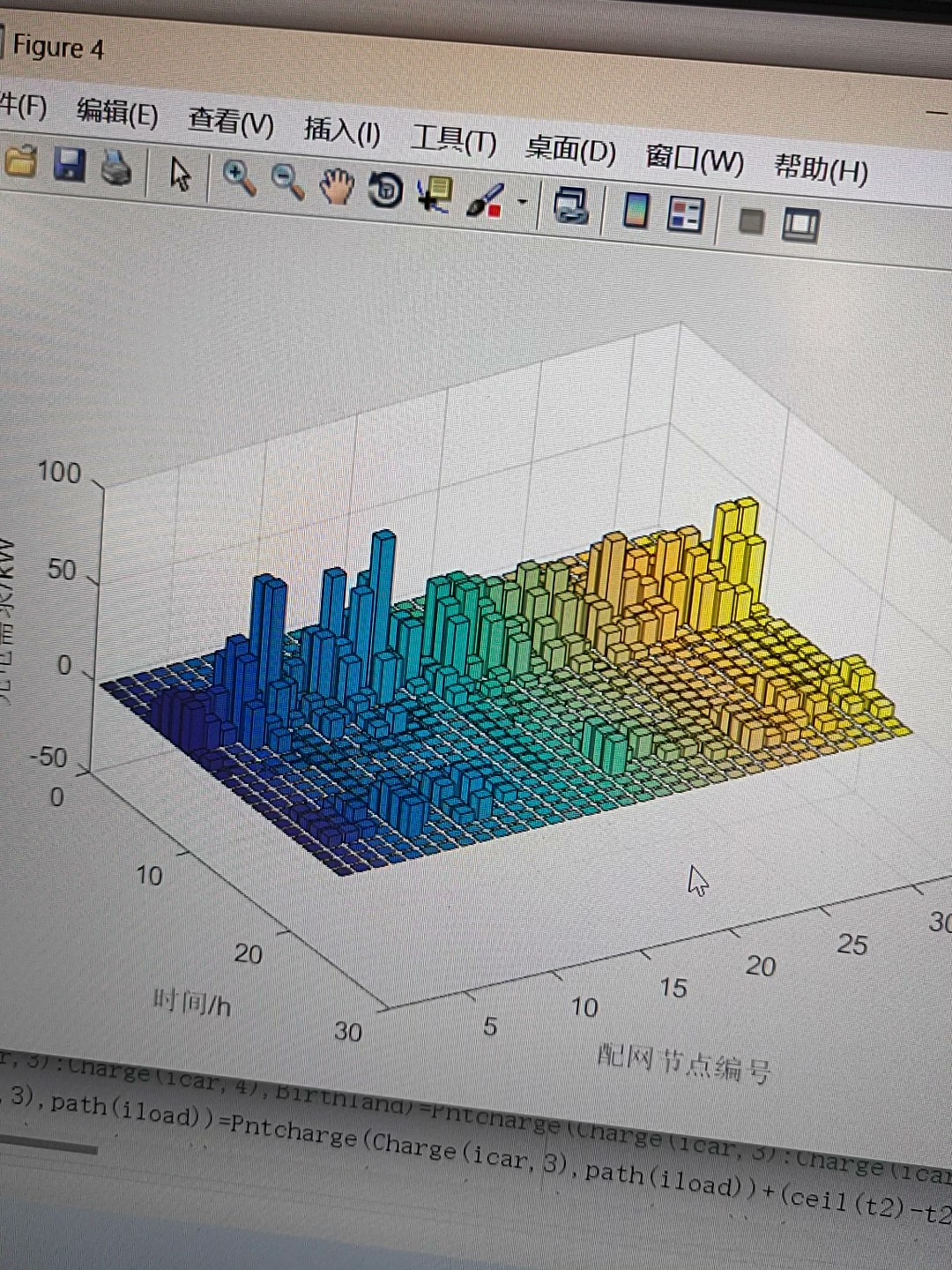The height and width of the screenshot is (1270, 952).
Task: Save the figure with the floppy icon
Action: 70,165
